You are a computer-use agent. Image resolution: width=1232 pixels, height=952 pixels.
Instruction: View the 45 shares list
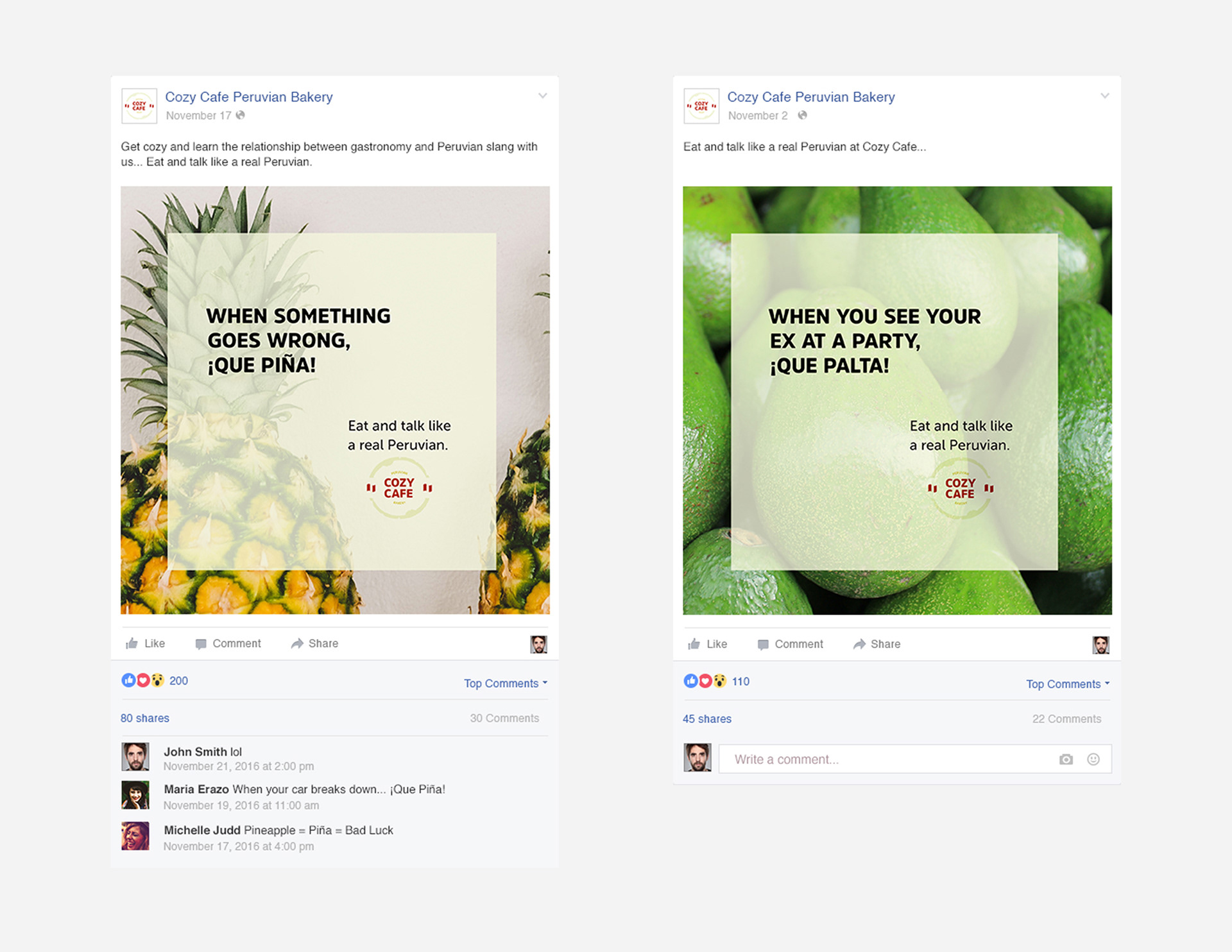coord(707,718)
